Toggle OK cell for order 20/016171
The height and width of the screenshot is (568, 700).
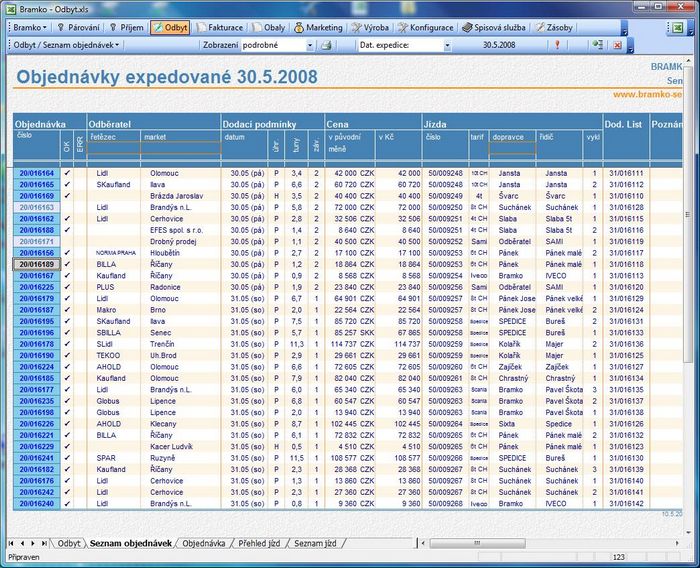click(67, 241)
